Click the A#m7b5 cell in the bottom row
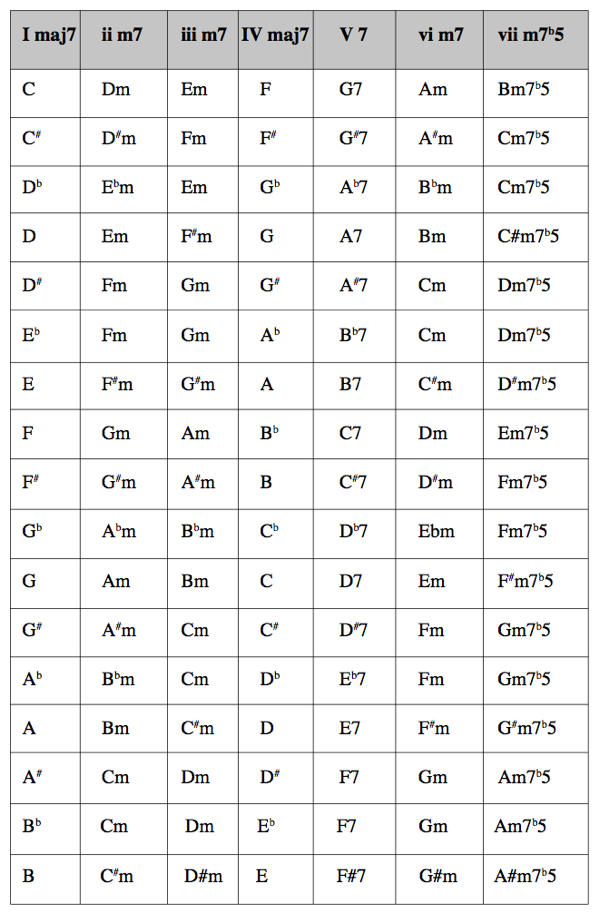The width and height of the screenshot is (600, 914). [535, 879]
